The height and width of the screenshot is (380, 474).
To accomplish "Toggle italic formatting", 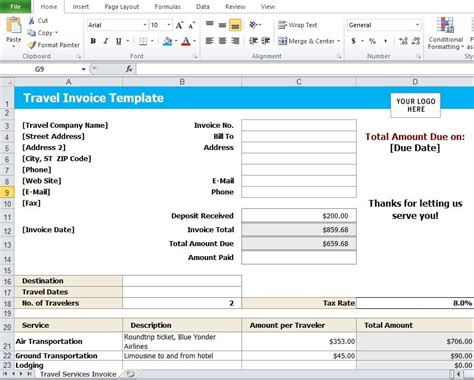I will pos(106,41).
